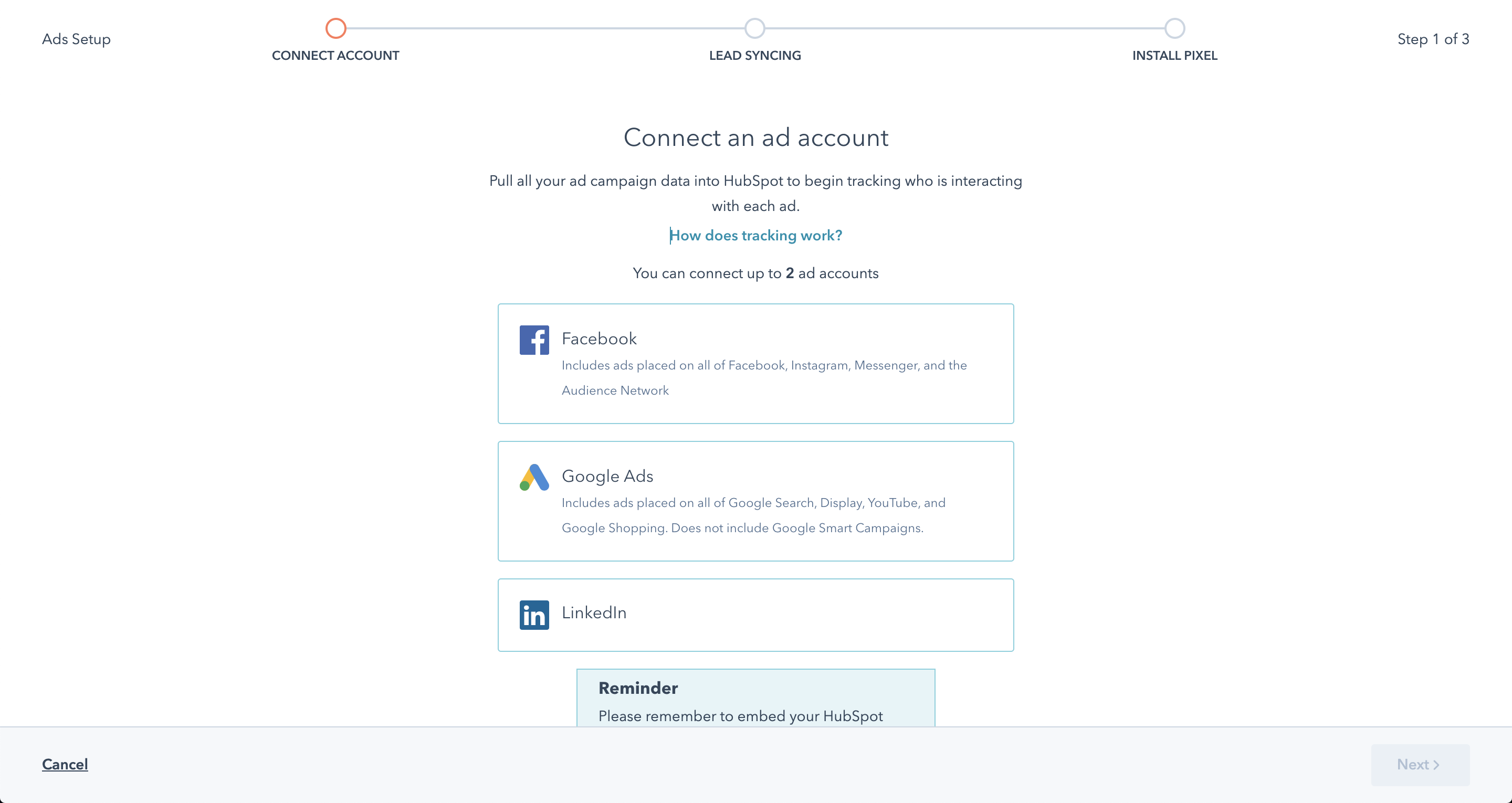Click the Reminder heading in the notice box
Screen dimensions: 1512x803
coord(638,688)
